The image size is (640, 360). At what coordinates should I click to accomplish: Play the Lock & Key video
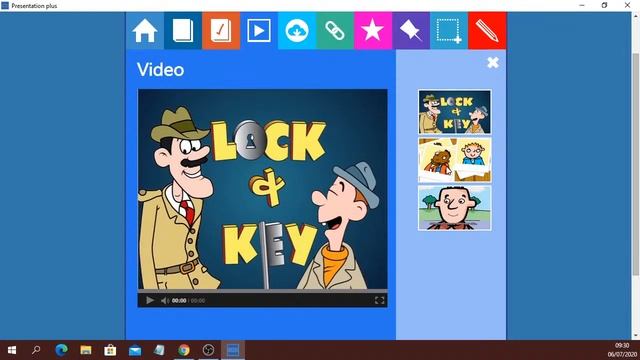(x=150, y=300)
